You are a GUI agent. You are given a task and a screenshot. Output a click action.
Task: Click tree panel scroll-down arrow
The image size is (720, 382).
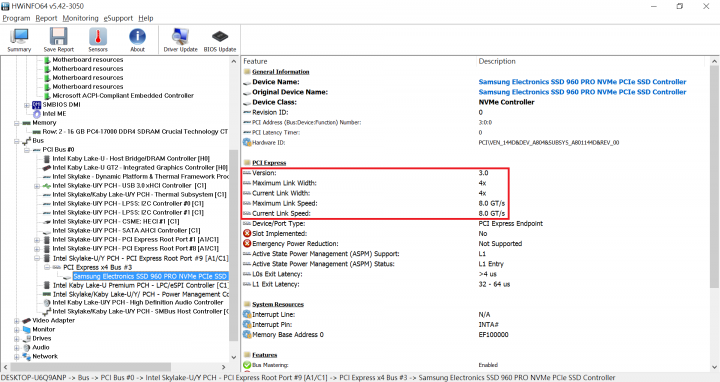pyautogui.click(x=234, y=357)
